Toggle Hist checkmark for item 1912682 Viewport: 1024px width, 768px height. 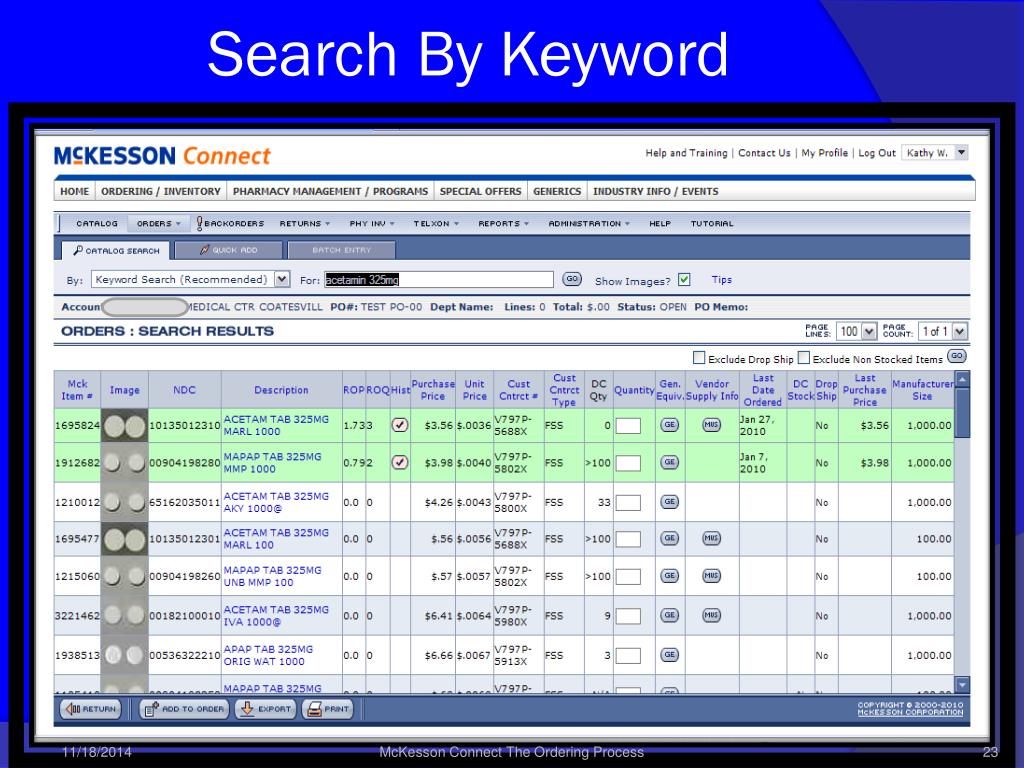click(400, 462)
